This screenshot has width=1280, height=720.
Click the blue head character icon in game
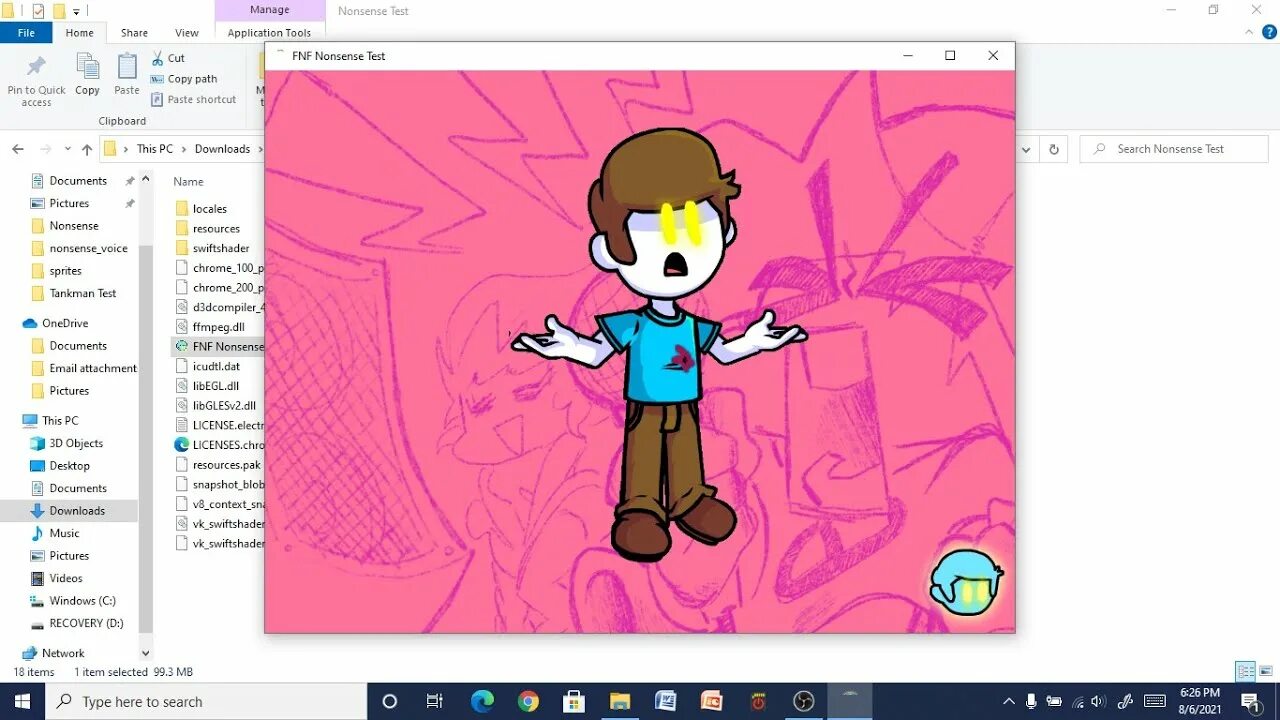click(x=966, y=582)
